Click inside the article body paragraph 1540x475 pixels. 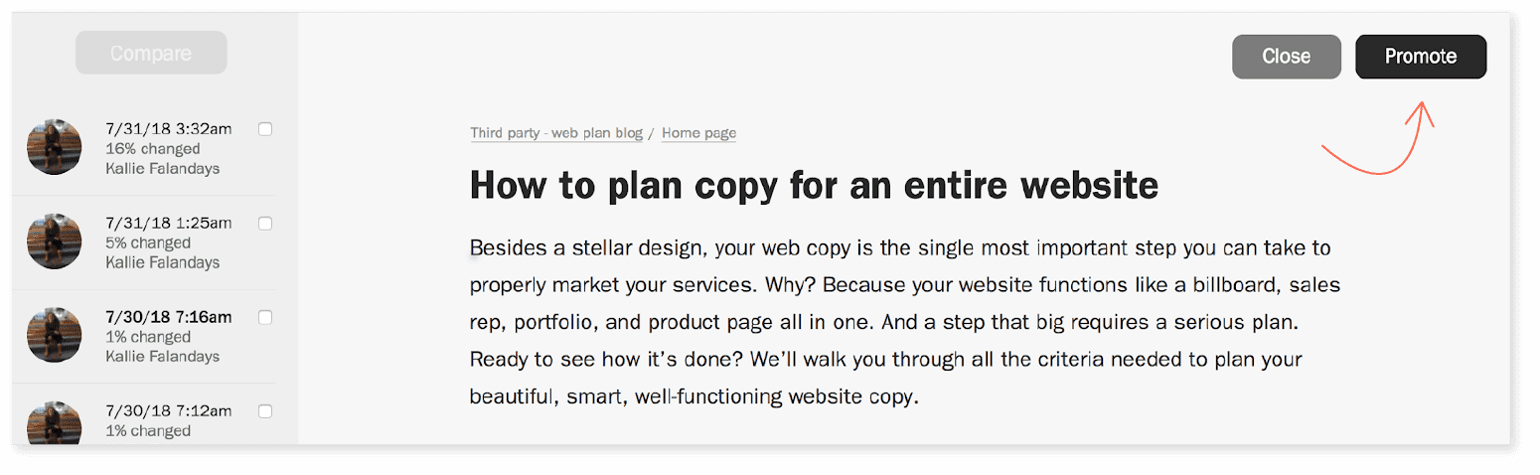(900, 322)
